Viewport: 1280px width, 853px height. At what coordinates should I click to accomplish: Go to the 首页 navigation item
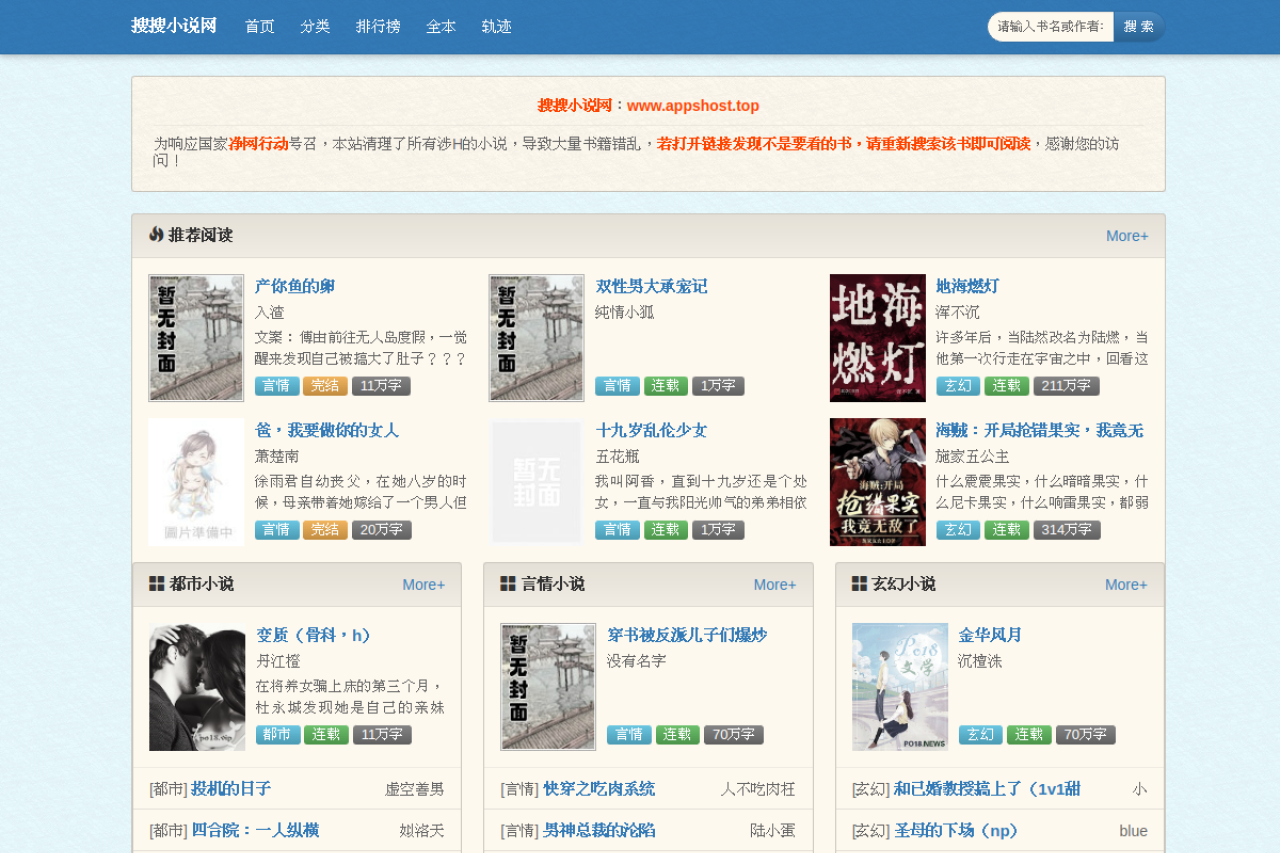260,27
